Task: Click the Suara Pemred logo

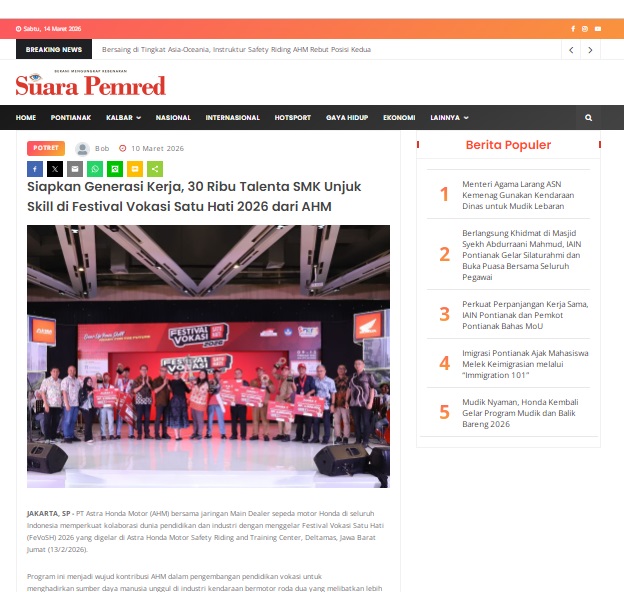Action: coord(90,86)
